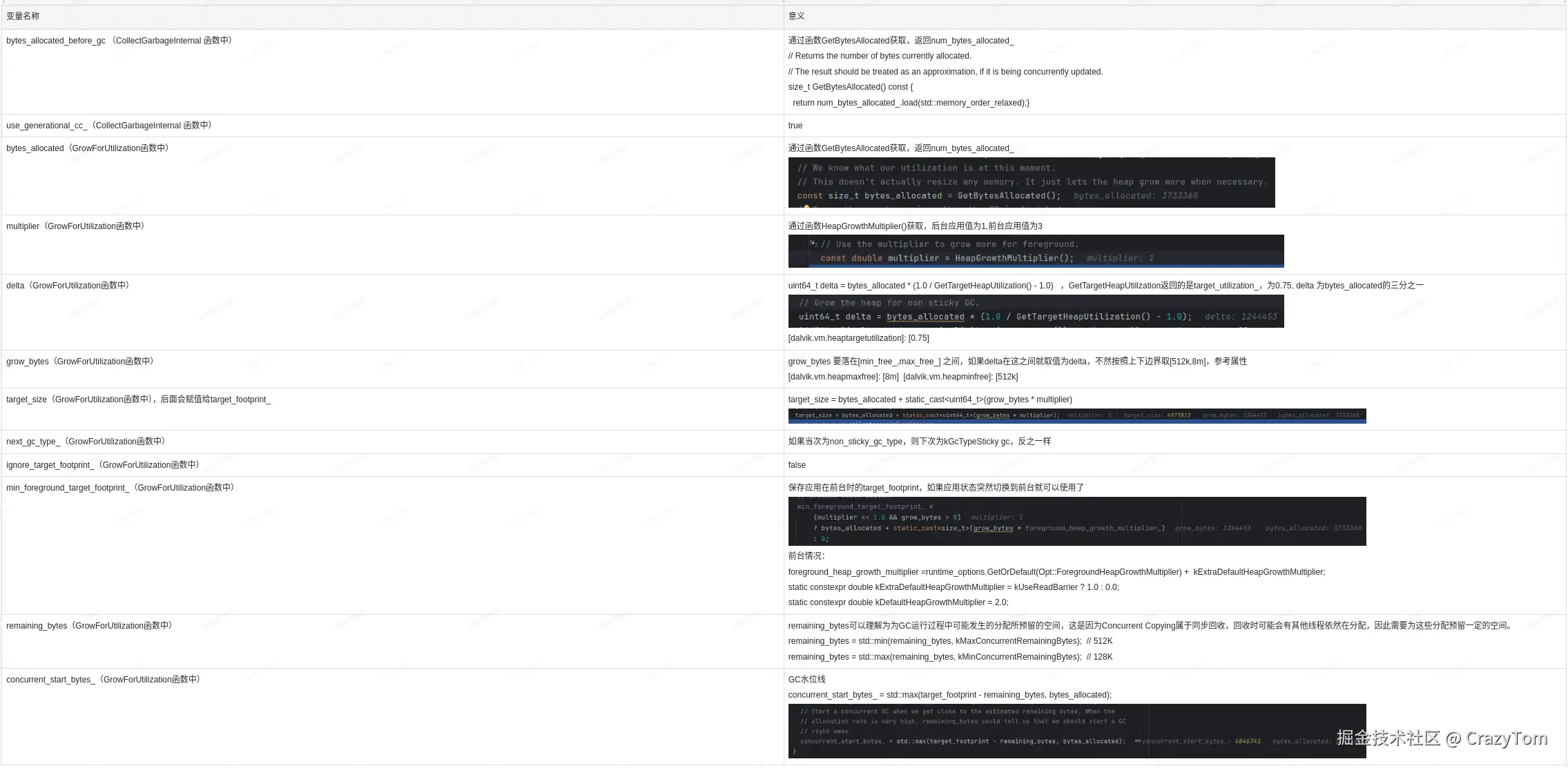Open the bytes_allocated GetBytesAllocated code screenshot
Viewport: 1568px width, 768px height.
(1031, 183)
